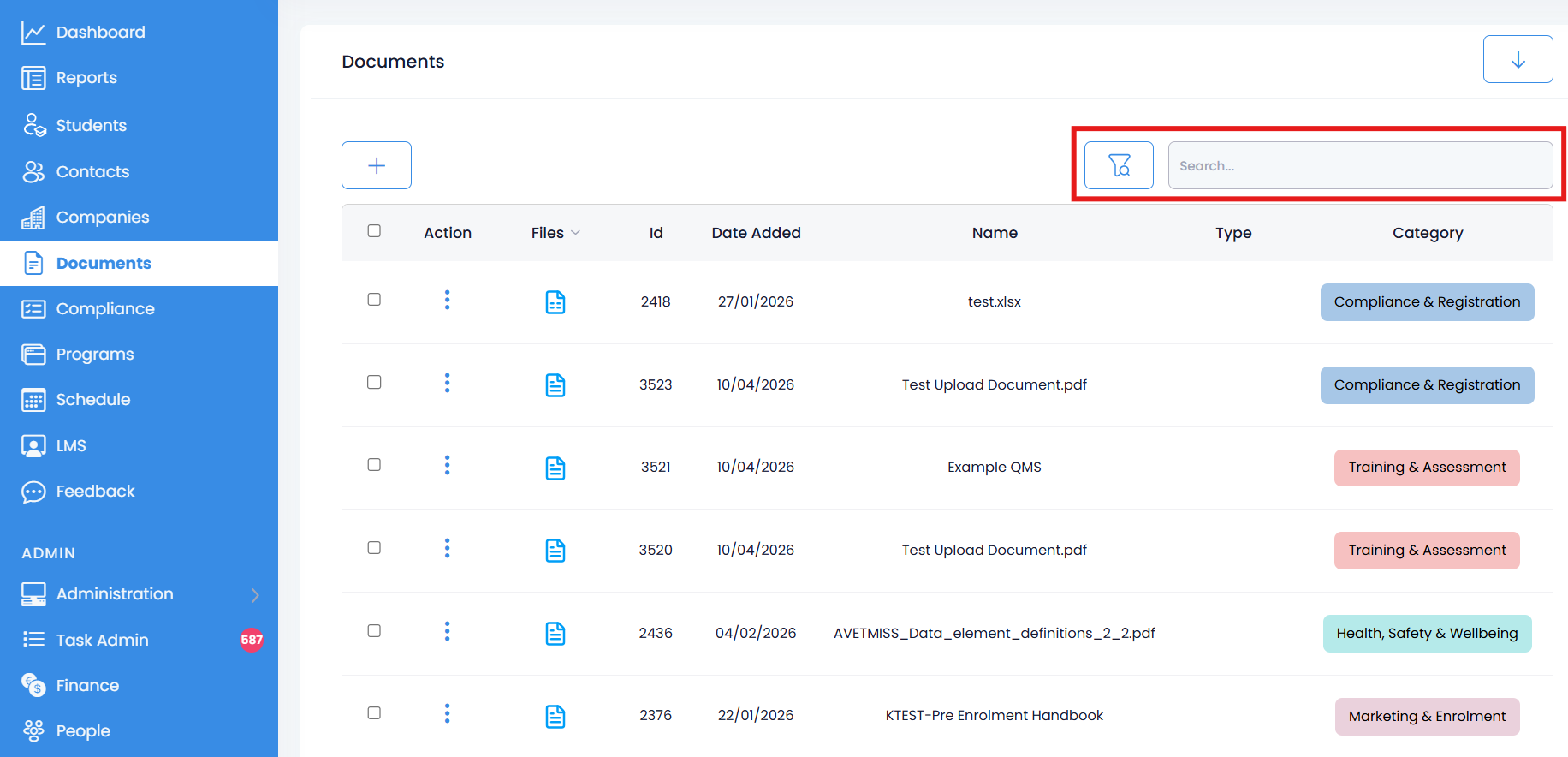Click the download arrow icon button
Viewport: 1568px width, 757px height.
click(1518, 59)
